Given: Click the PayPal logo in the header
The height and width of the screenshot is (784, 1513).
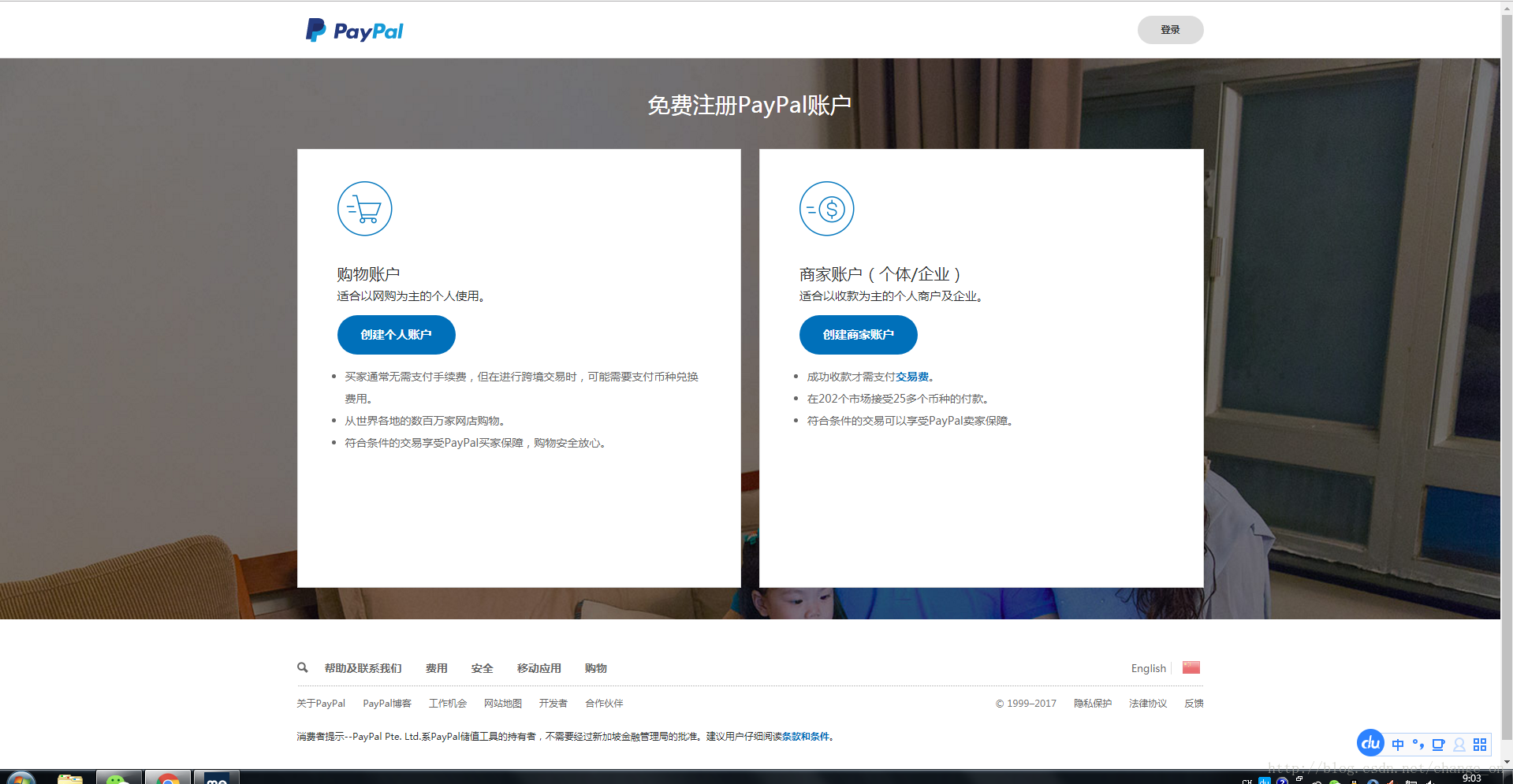Looking at the screenshot, I should (354, 31).
